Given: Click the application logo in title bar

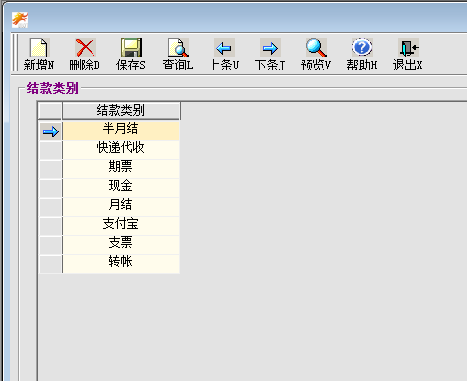Looking at the screenshot, I should (20, 20).
